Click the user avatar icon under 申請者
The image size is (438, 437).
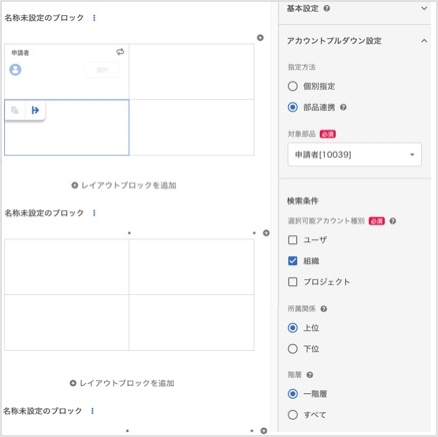(x=15, y=70)
